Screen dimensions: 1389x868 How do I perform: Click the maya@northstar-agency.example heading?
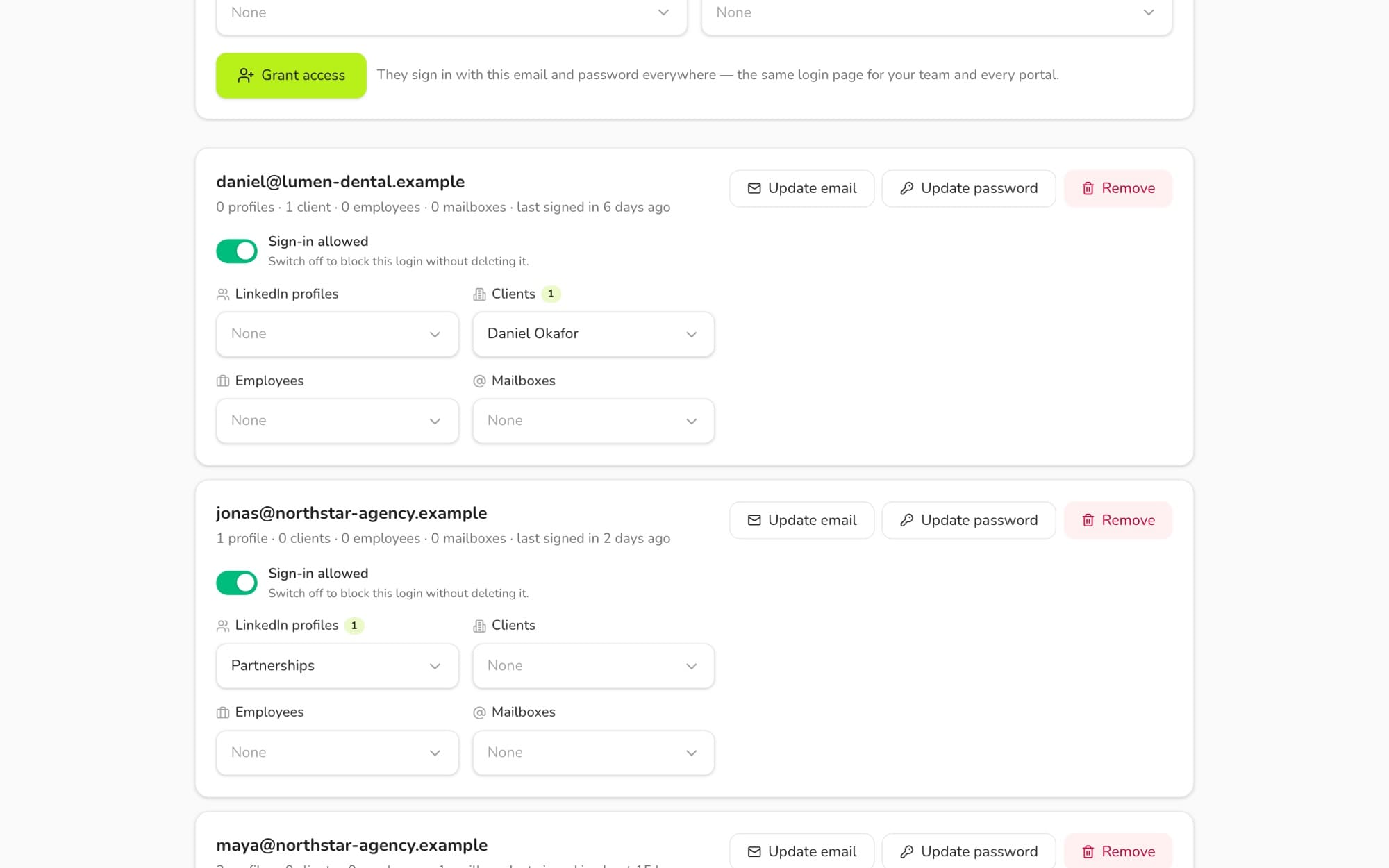point(352,845)
